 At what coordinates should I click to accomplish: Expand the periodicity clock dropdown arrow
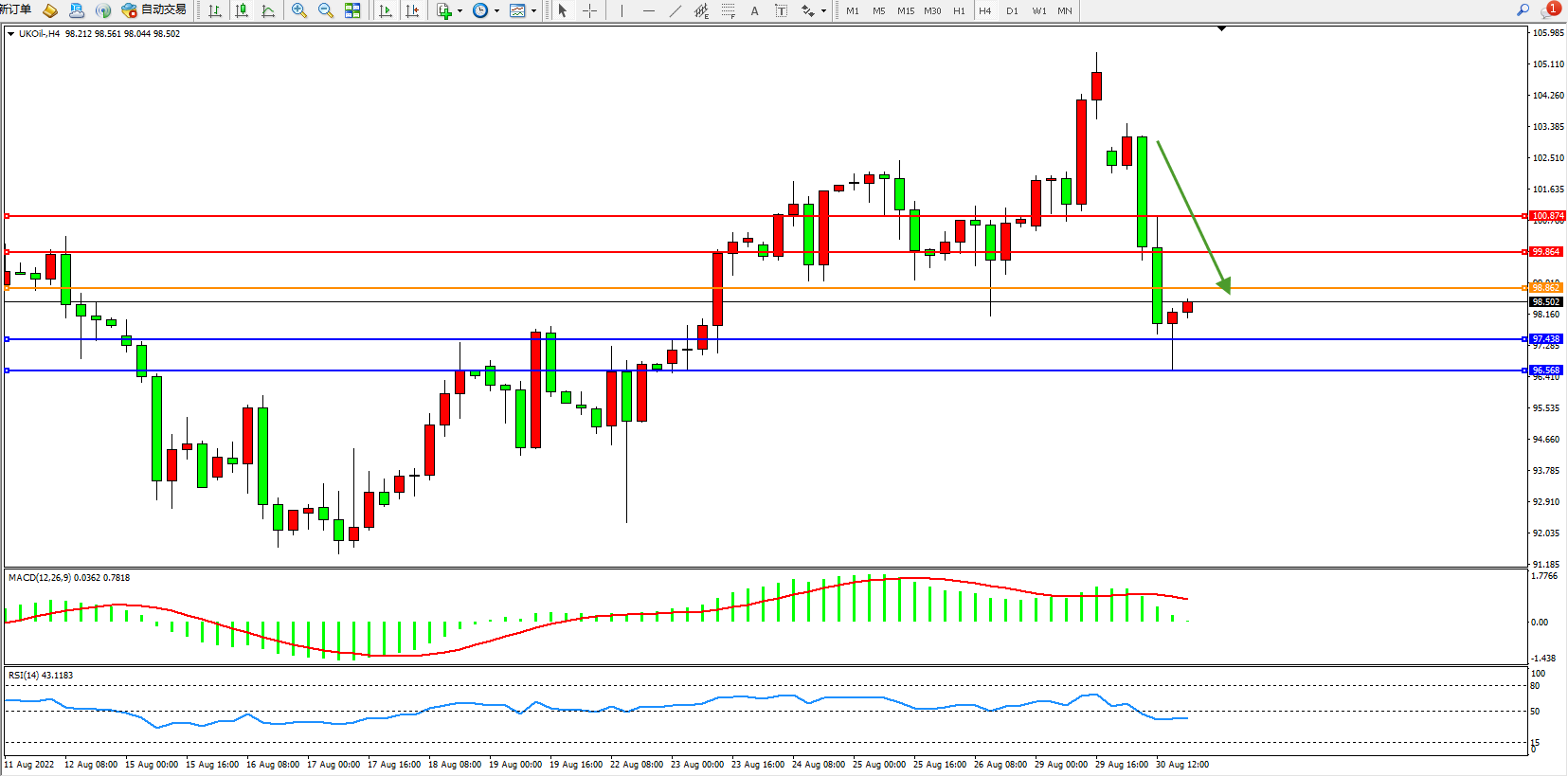[496, 11]
